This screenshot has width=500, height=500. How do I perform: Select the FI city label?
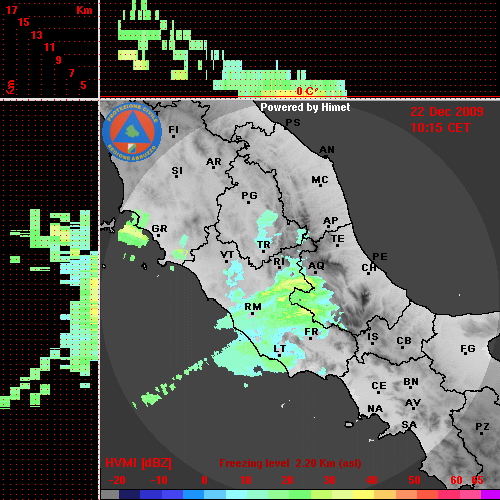pyautogui.click(x=173, y=129)
